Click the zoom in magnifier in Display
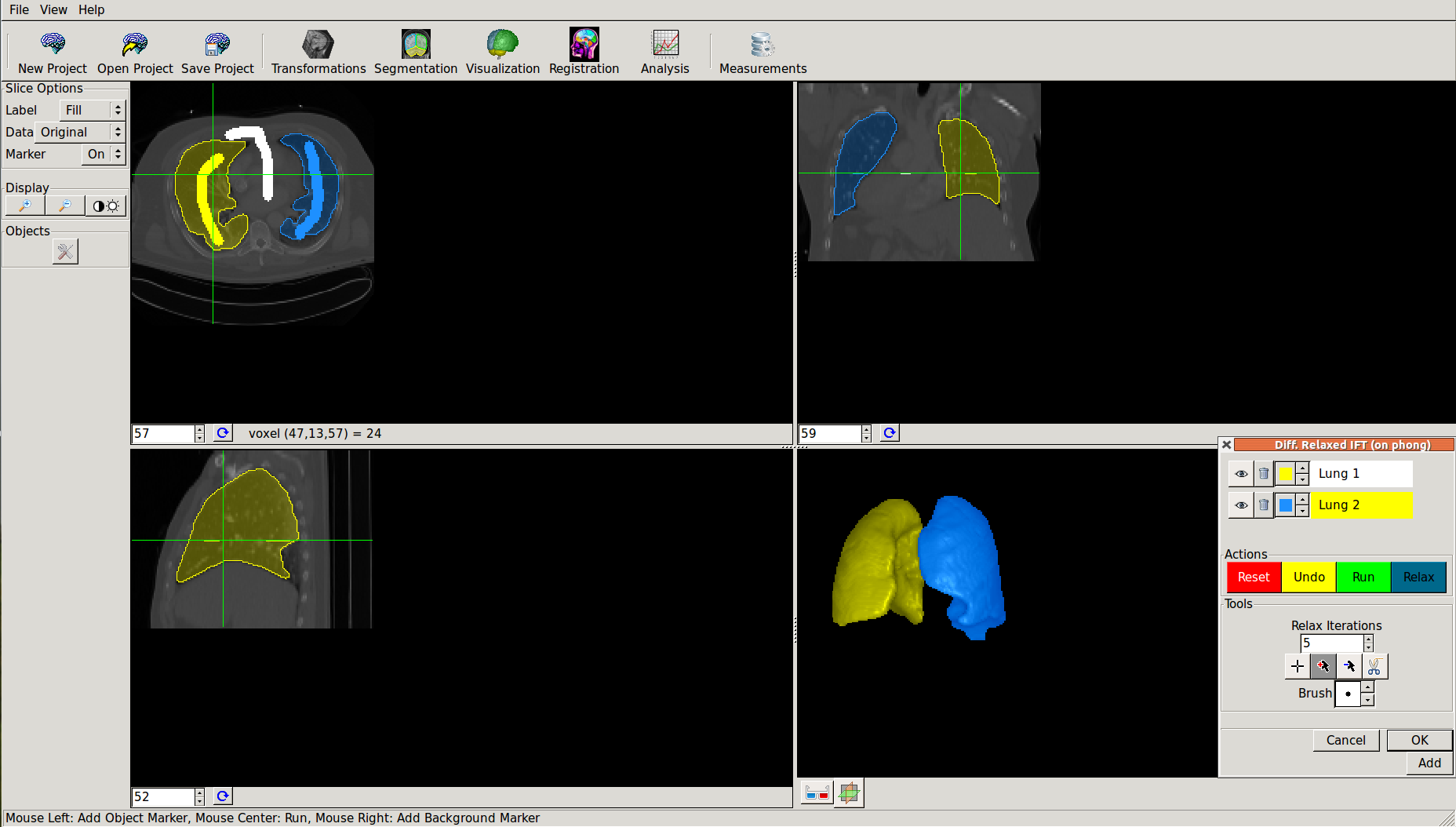The image size is (1456, 827). (x=25, y=206)
